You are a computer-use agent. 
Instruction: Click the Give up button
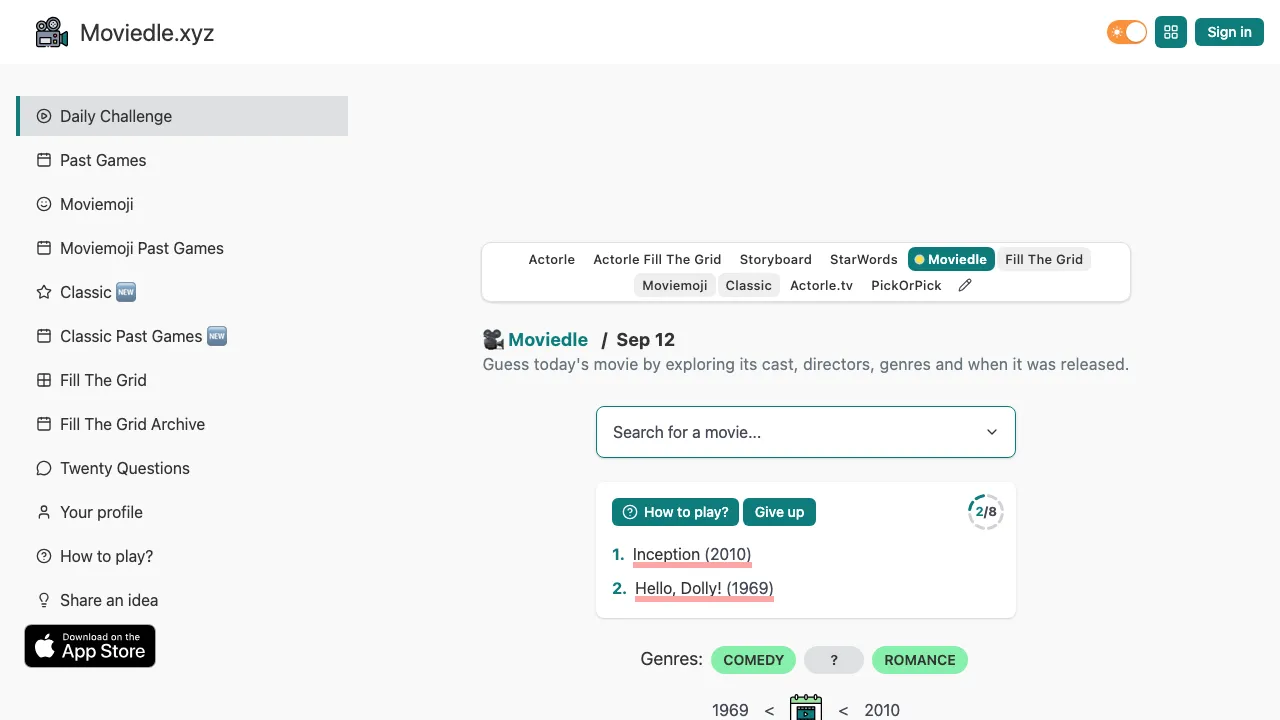tap(780, 512)
